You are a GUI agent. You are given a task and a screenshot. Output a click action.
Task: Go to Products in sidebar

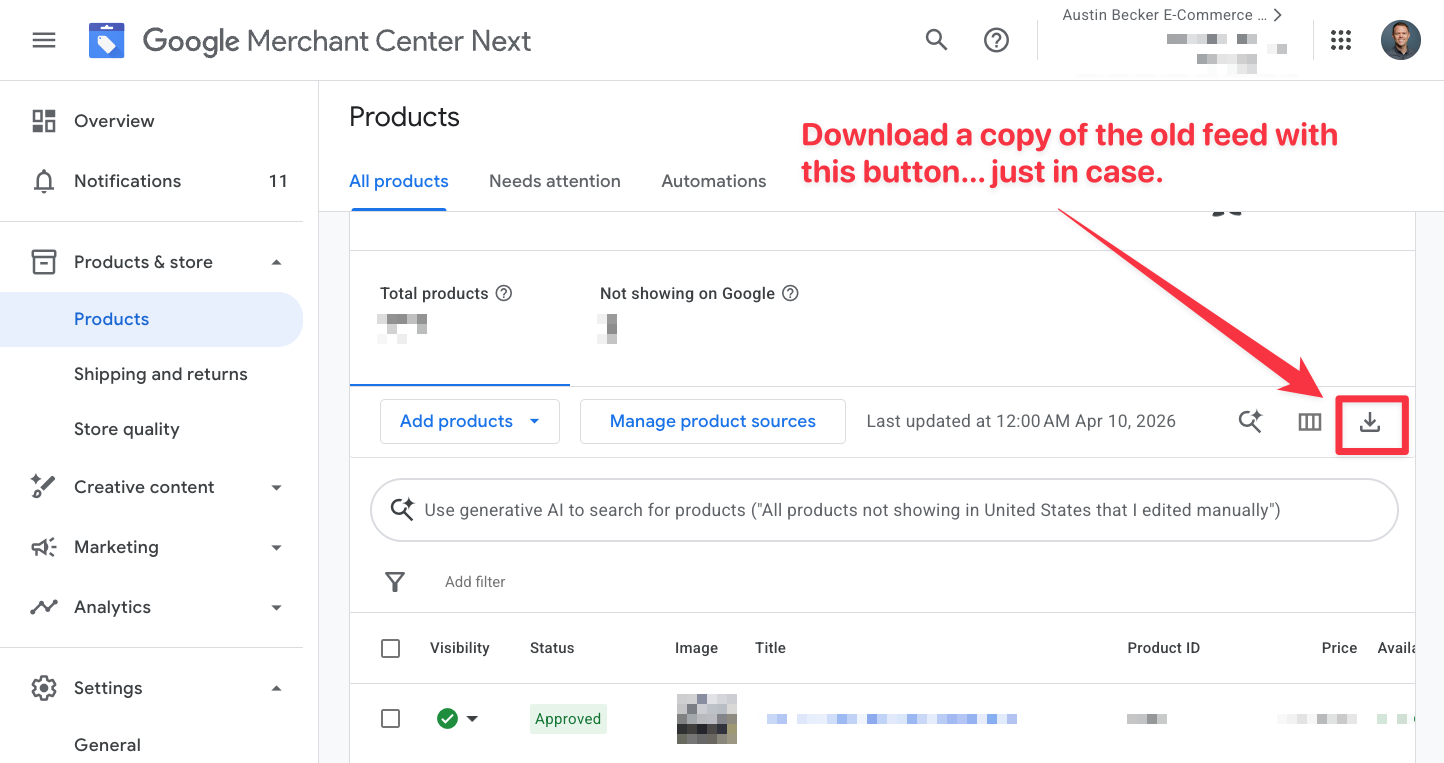point(151,319)
